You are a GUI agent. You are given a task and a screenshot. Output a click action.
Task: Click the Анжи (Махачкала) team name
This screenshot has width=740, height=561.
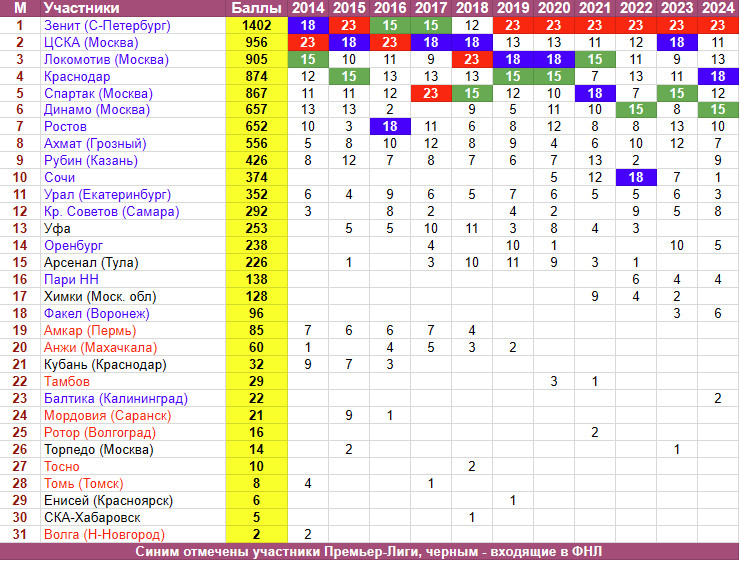click(100, 347)
